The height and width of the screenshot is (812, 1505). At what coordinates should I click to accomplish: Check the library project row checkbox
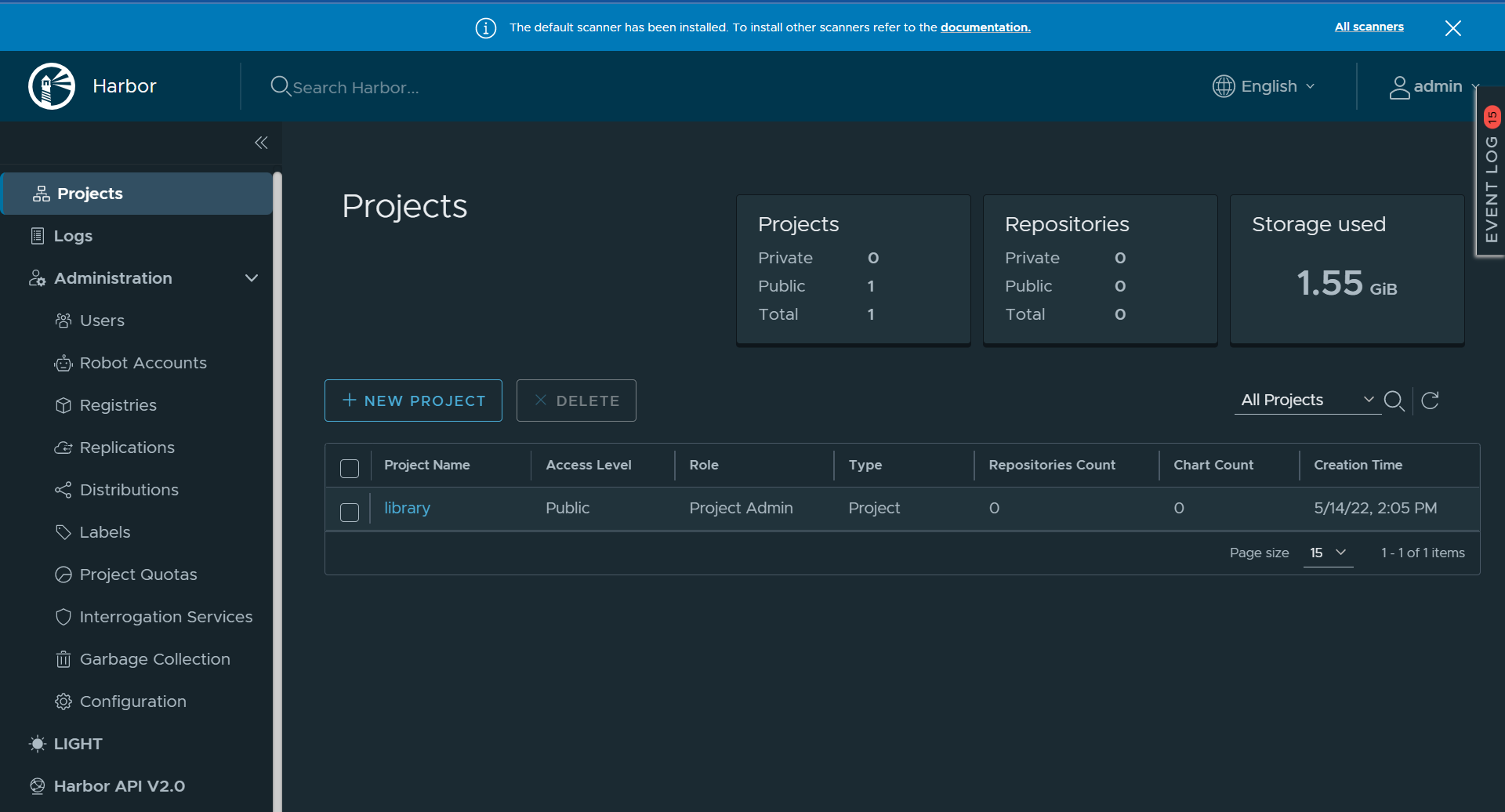click(350, 513)
